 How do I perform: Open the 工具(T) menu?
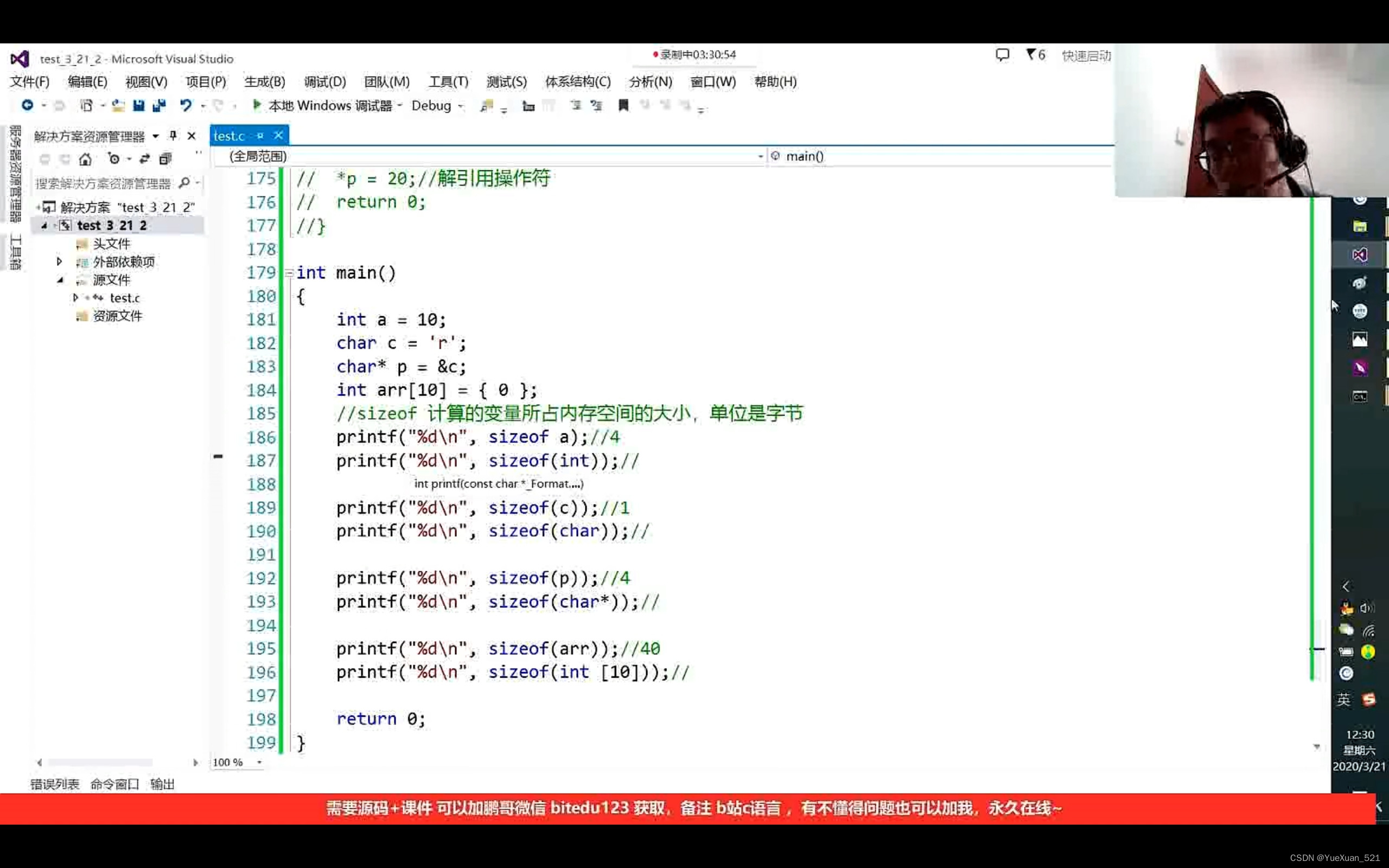448,81
